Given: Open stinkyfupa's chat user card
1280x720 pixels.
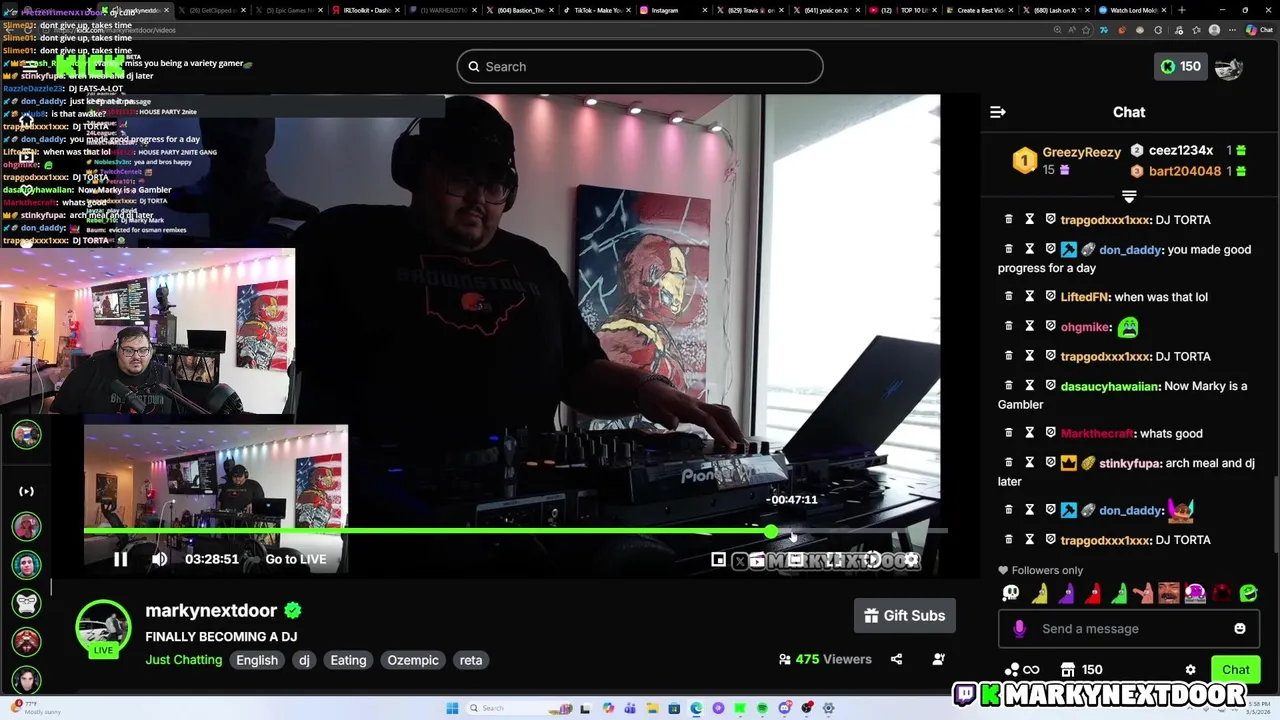Looking at the screenshot, I should (1130, 463).
